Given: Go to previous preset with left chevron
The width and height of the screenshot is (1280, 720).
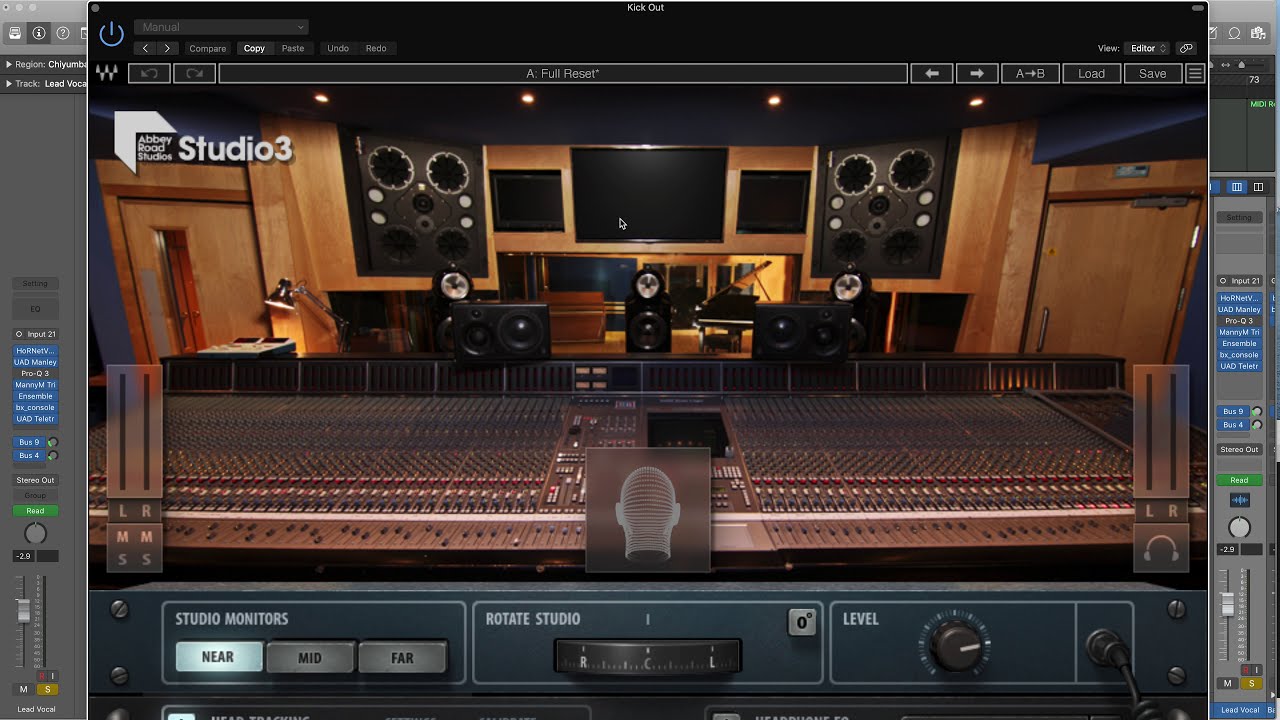Looking at the screenshot, I should point(146,48).
